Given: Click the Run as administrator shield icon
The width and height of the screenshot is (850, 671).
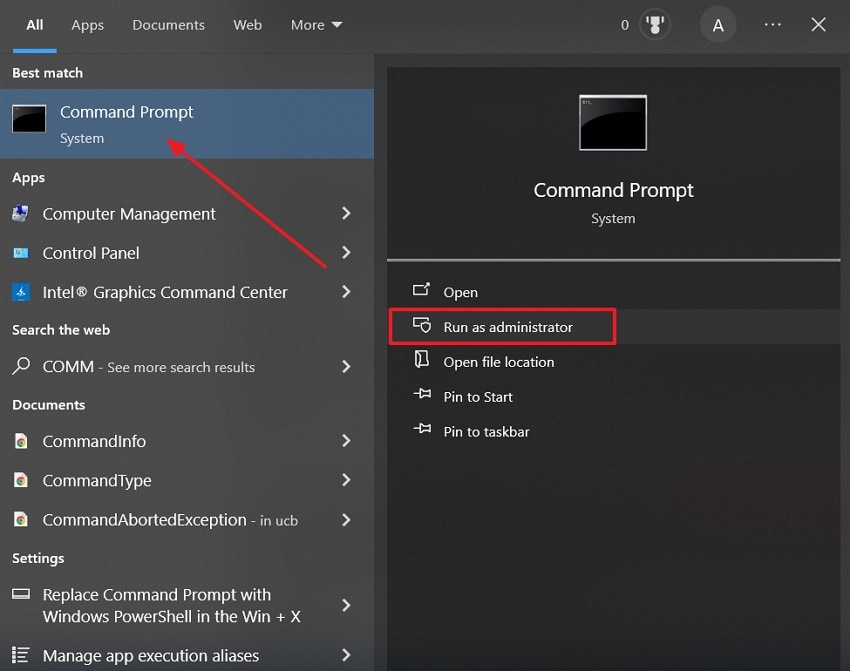Looking at the screenshot, I should tap(422, 325).
